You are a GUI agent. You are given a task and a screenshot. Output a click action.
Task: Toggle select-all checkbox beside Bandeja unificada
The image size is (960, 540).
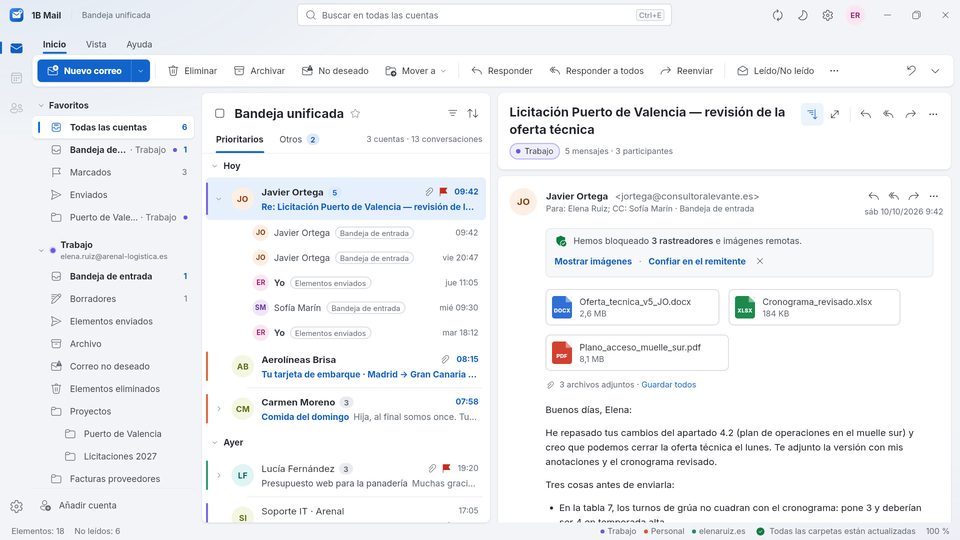click(x=220, y=113)
